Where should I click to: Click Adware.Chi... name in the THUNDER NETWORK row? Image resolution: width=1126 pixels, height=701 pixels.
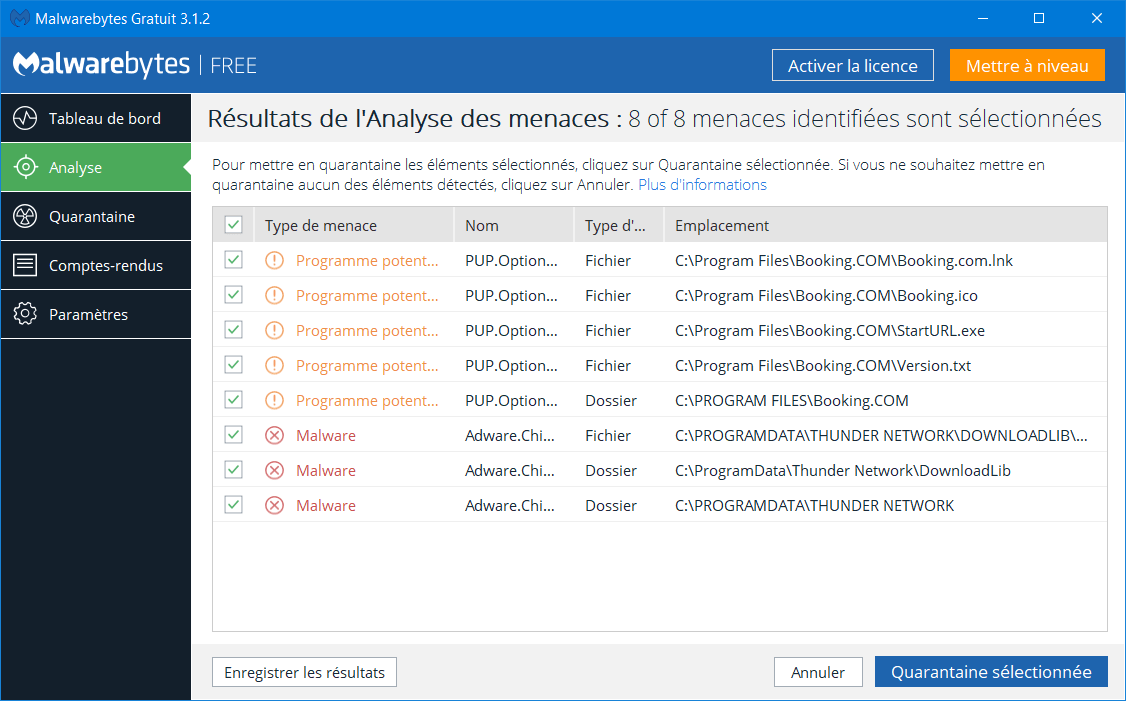coord(510,506)
